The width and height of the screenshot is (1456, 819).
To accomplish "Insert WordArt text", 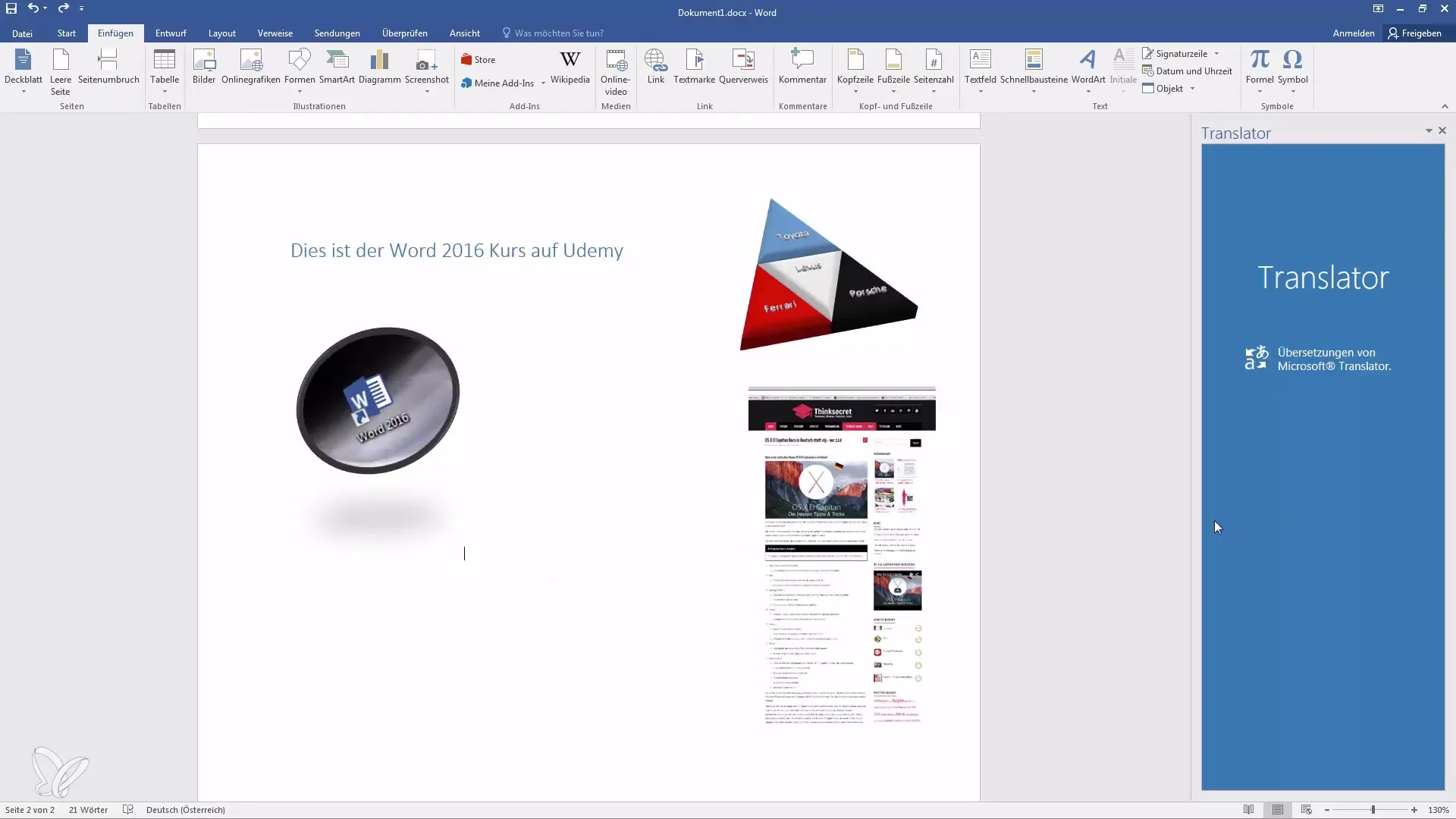I will [x=1088, y=71].
